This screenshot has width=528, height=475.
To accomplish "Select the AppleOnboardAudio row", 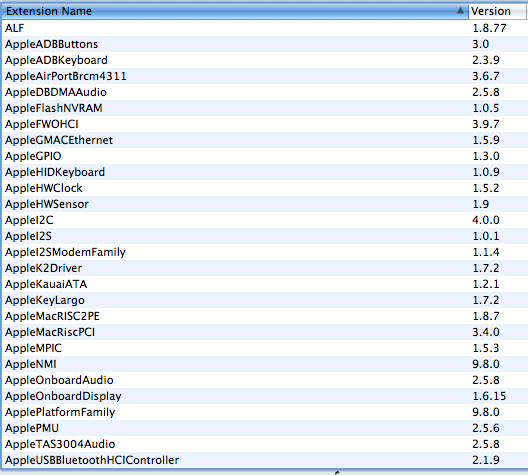I will click(265, 380).
